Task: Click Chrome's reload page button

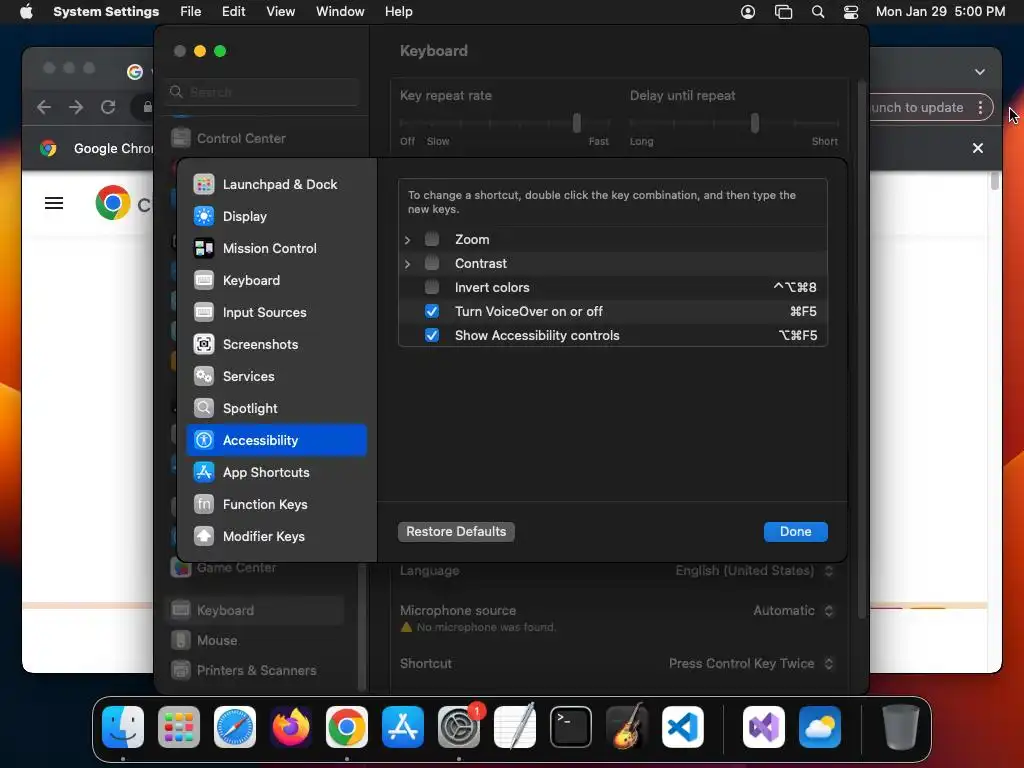Action: pos(108,107)
